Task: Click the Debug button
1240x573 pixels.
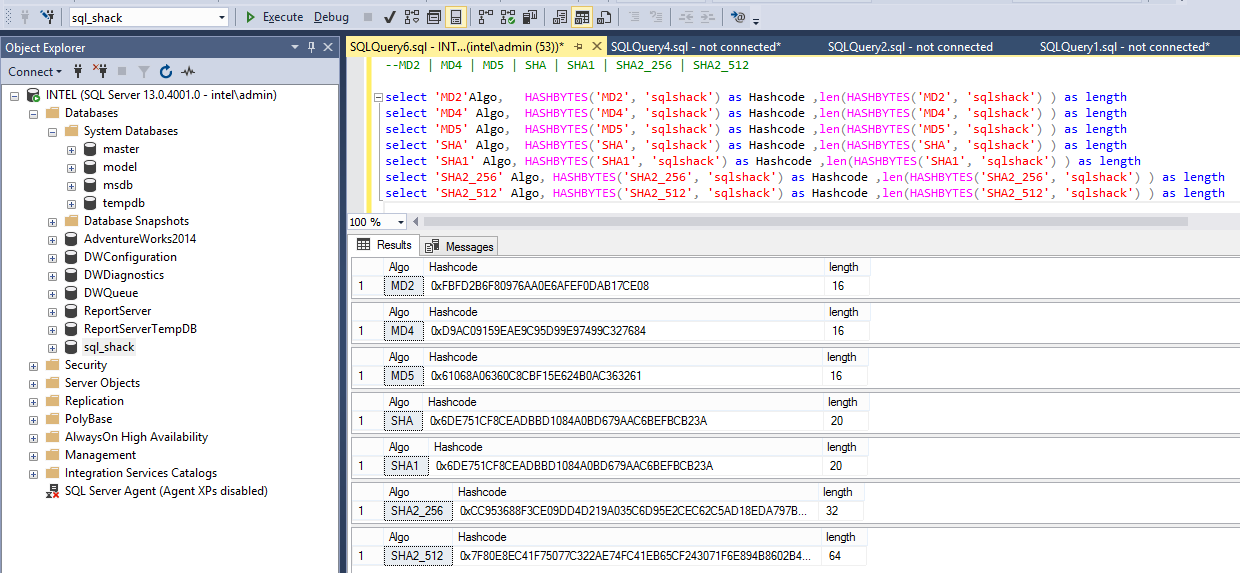Action: tap(331, 17)
